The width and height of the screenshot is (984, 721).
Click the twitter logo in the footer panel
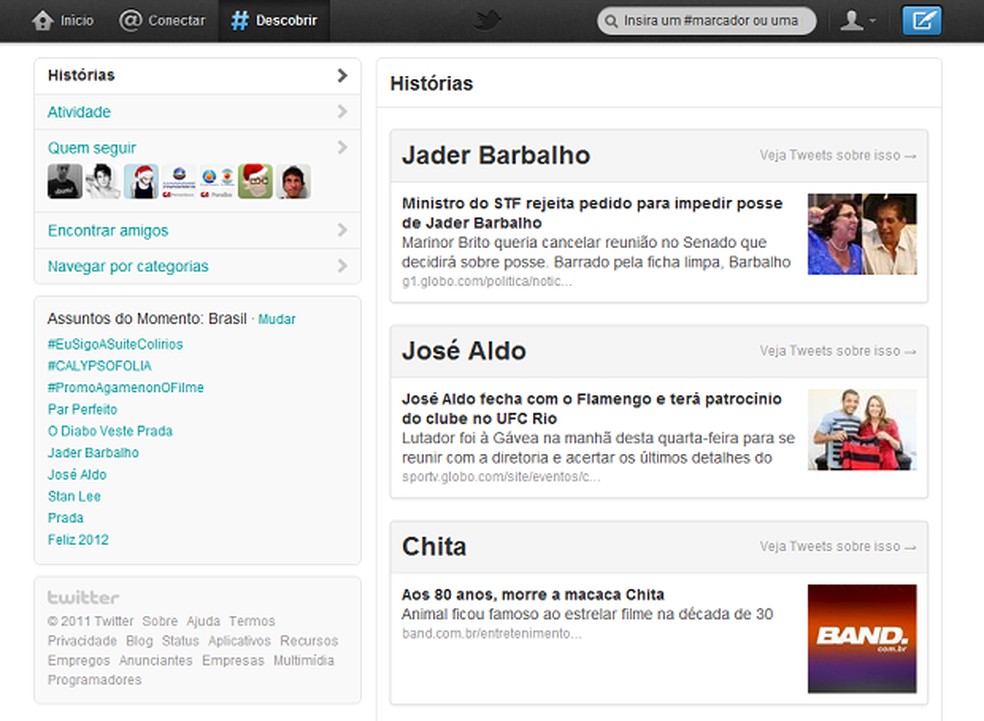click(x=82, y=598)
